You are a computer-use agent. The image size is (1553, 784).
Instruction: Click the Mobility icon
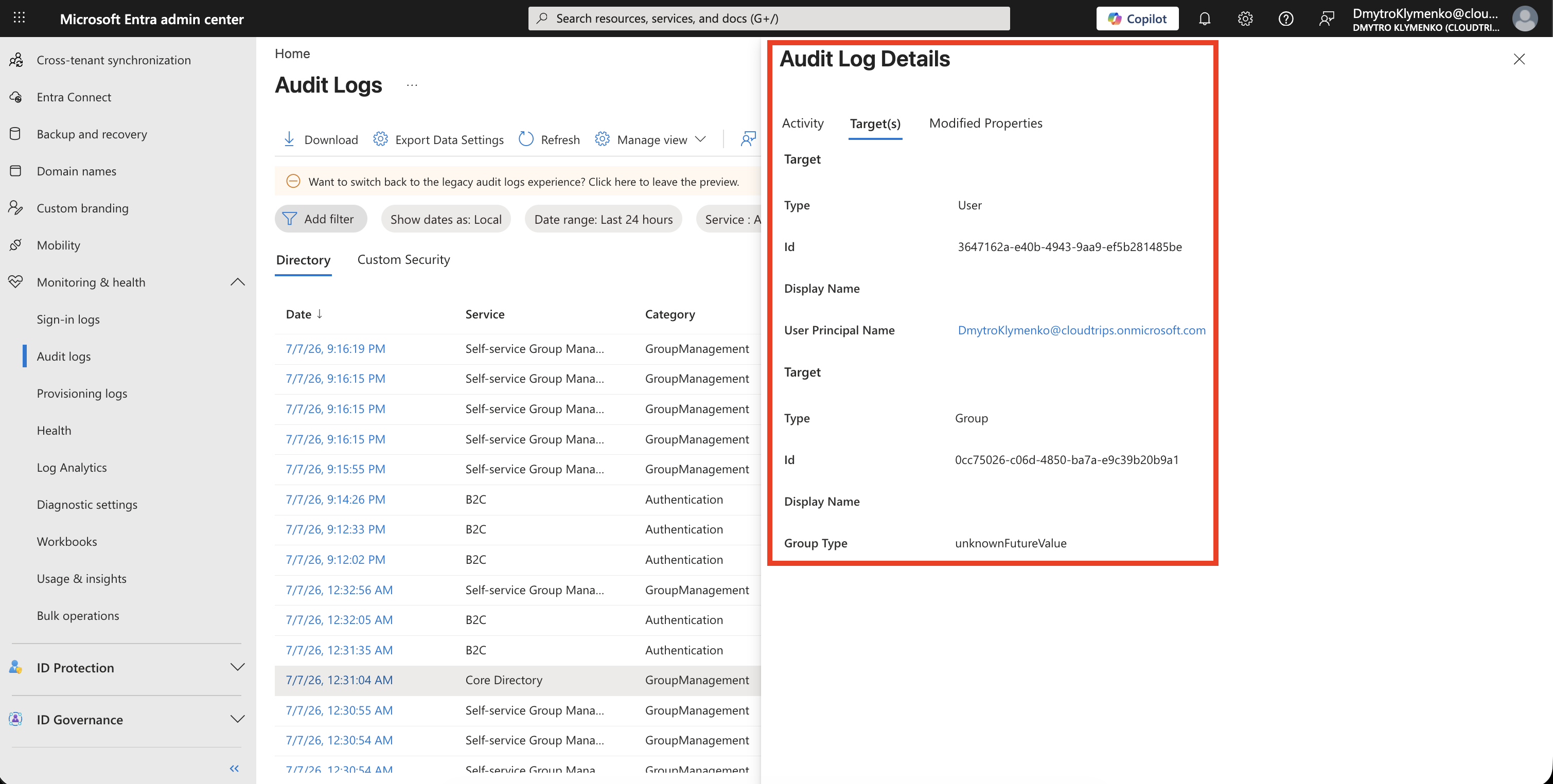point(15,245)
